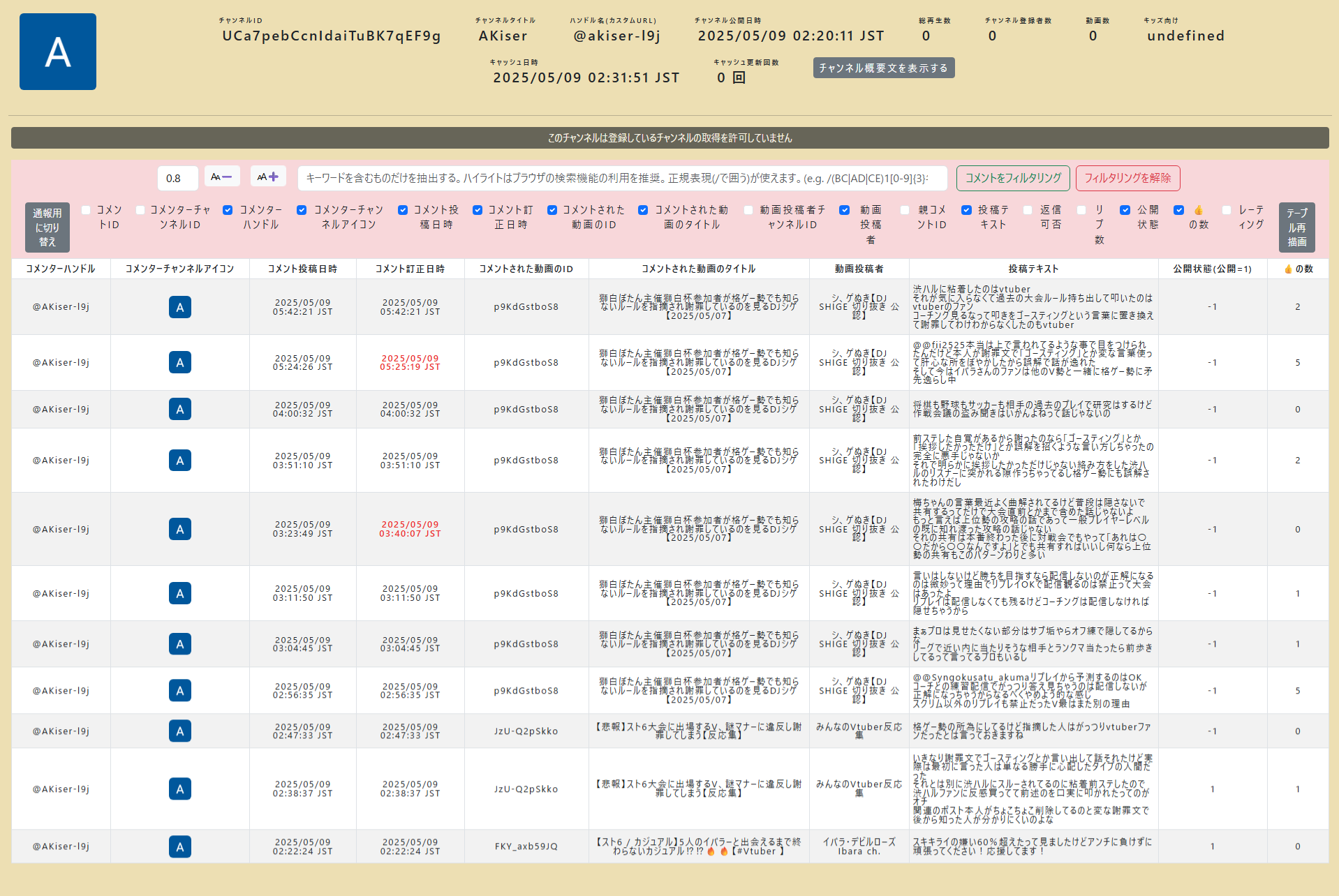Enable the 親コメントID checkbox
The width and height of the screenshot is (1339, 896).
905,210
